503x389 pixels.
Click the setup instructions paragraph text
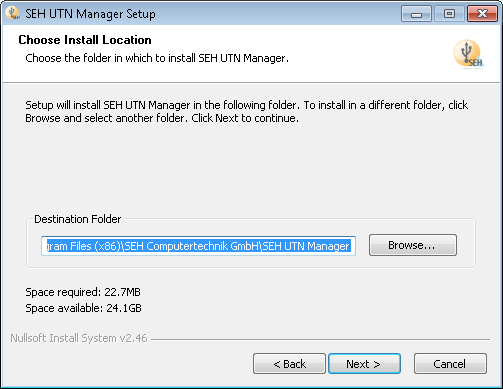tap(246, 111)
